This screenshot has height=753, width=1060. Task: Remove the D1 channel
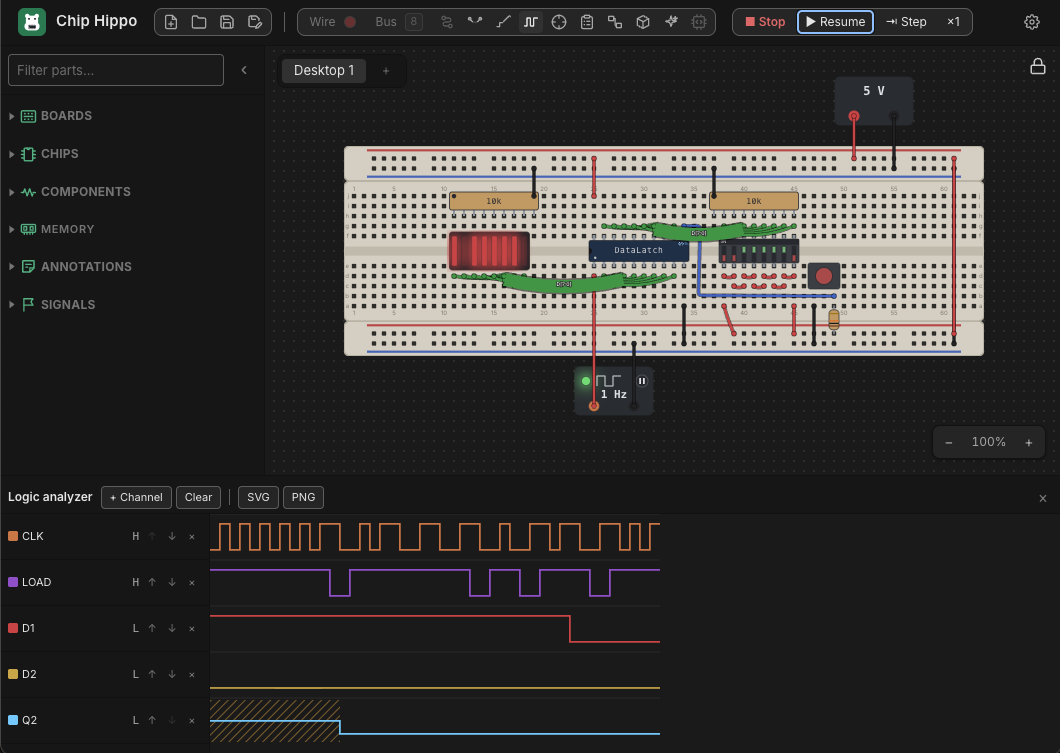coord(192,628)
